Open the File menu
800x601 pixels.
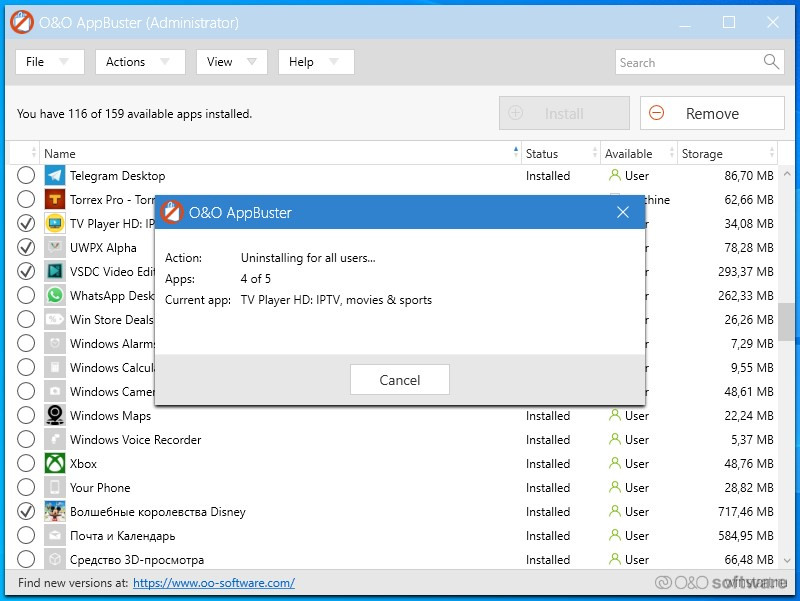49,62
